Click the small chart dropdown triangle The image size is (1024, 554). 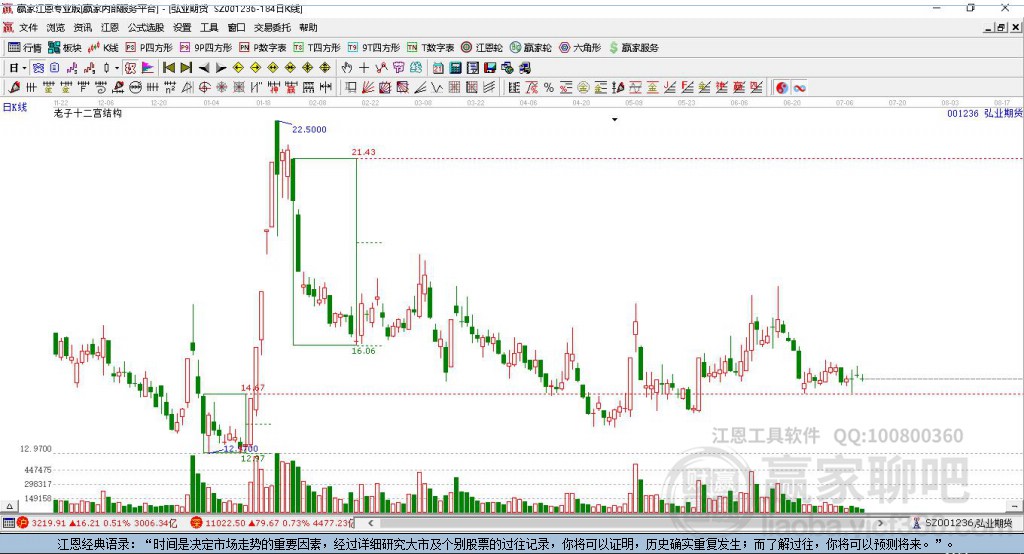point(615,120)
